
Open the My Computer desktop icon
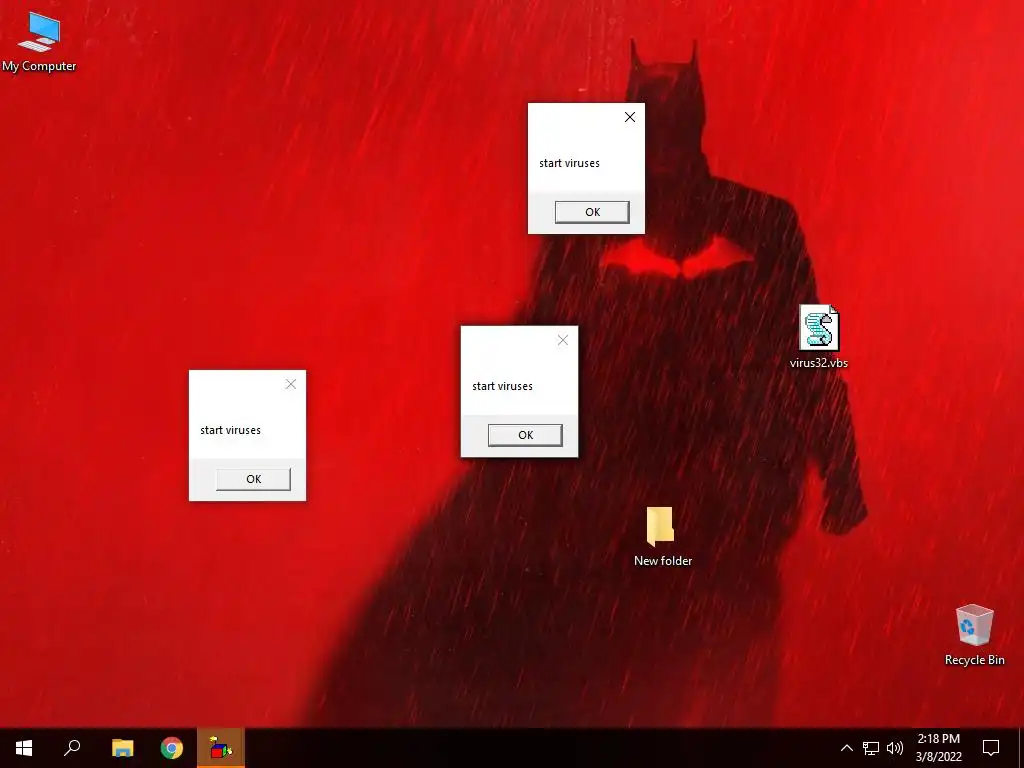39,42
